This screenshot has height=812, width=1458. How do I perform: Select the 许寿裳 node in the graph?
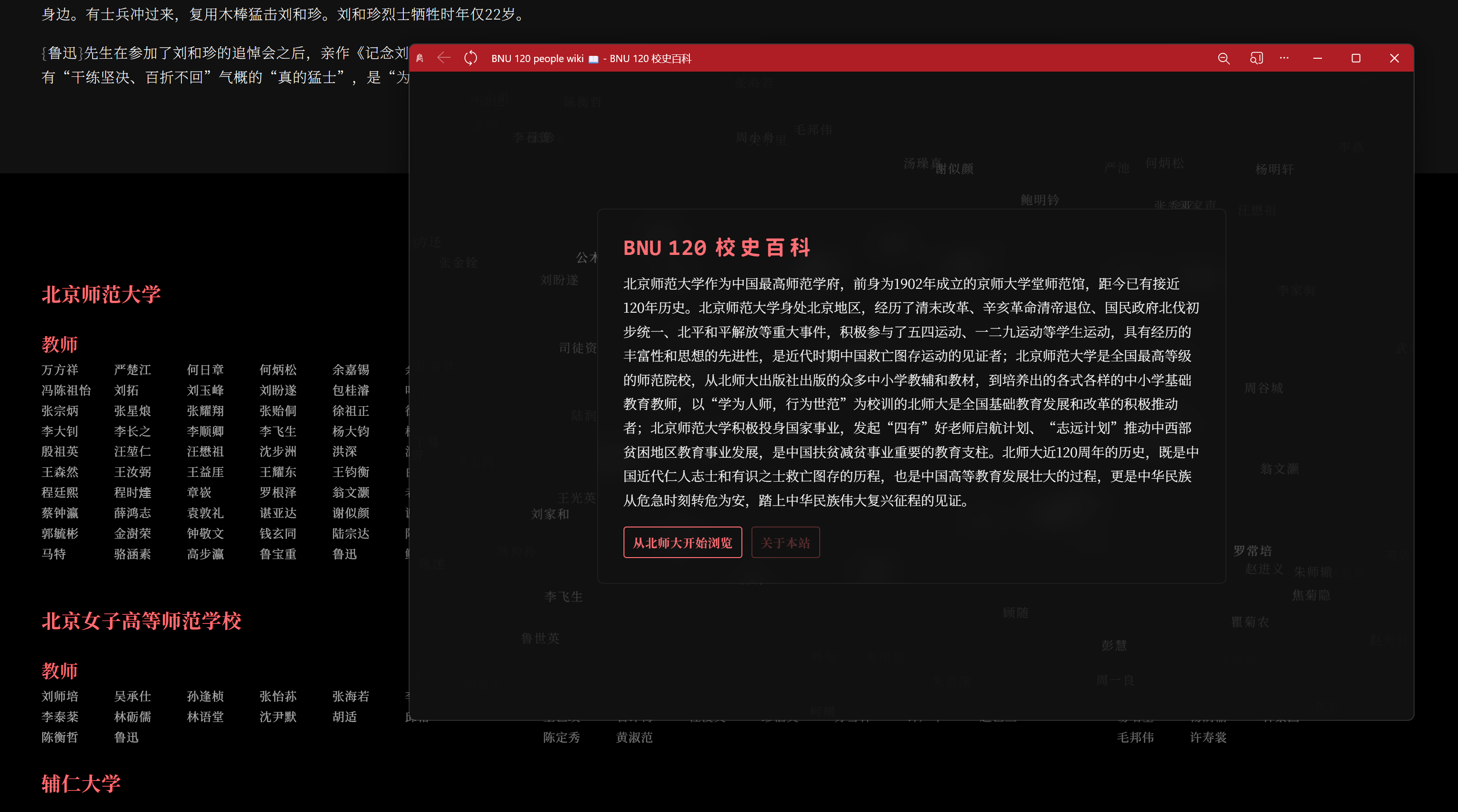point(1207,738)
